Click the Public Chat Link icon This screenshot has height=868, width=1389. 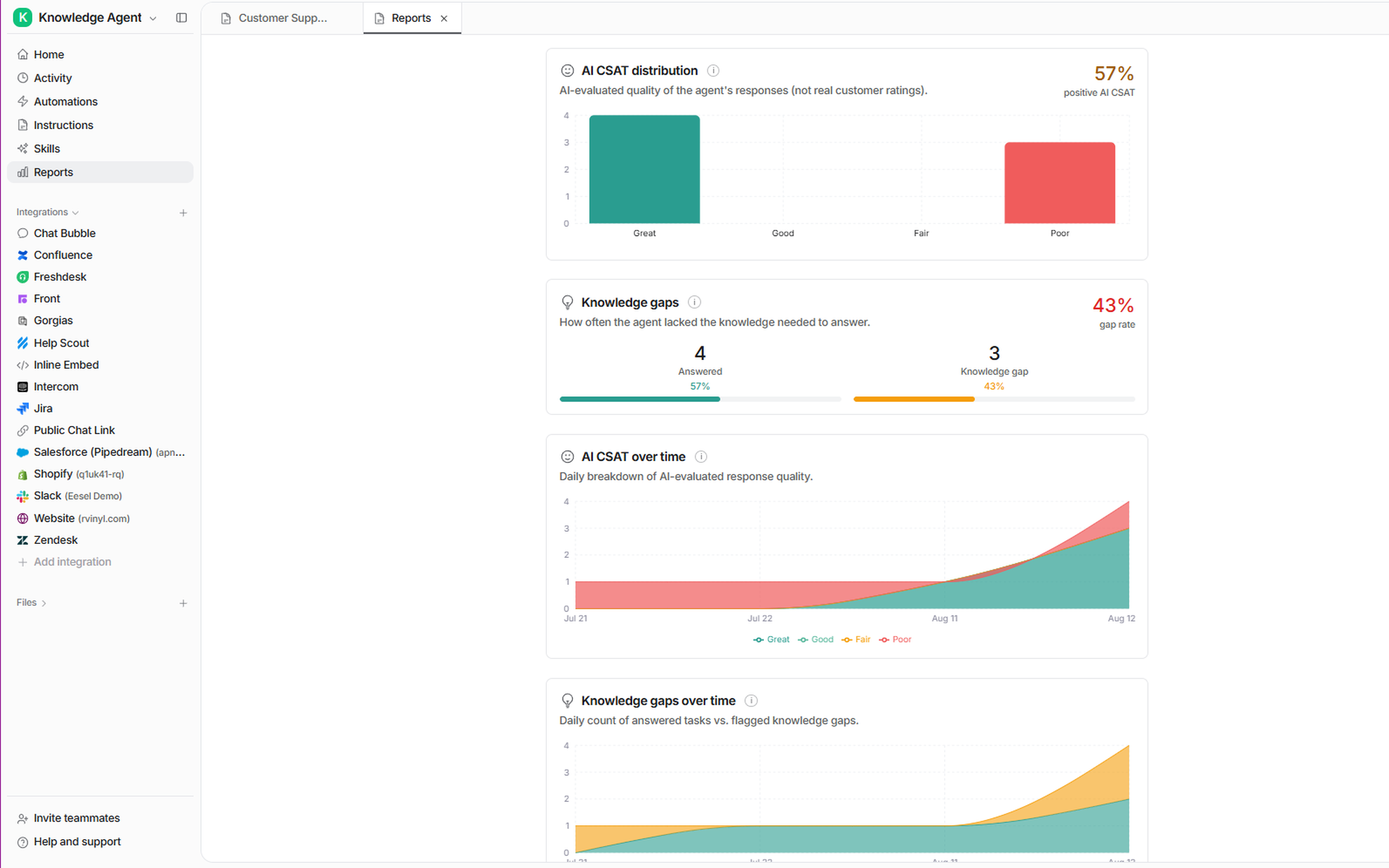click(23, 431)
